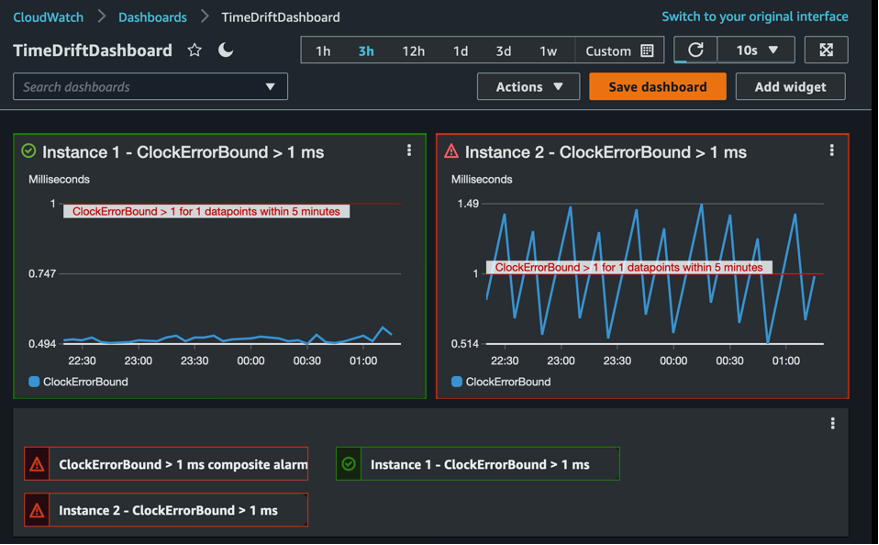Open Instance 2 widget options menu
The image size is (879, 545).
click(832, 151)
